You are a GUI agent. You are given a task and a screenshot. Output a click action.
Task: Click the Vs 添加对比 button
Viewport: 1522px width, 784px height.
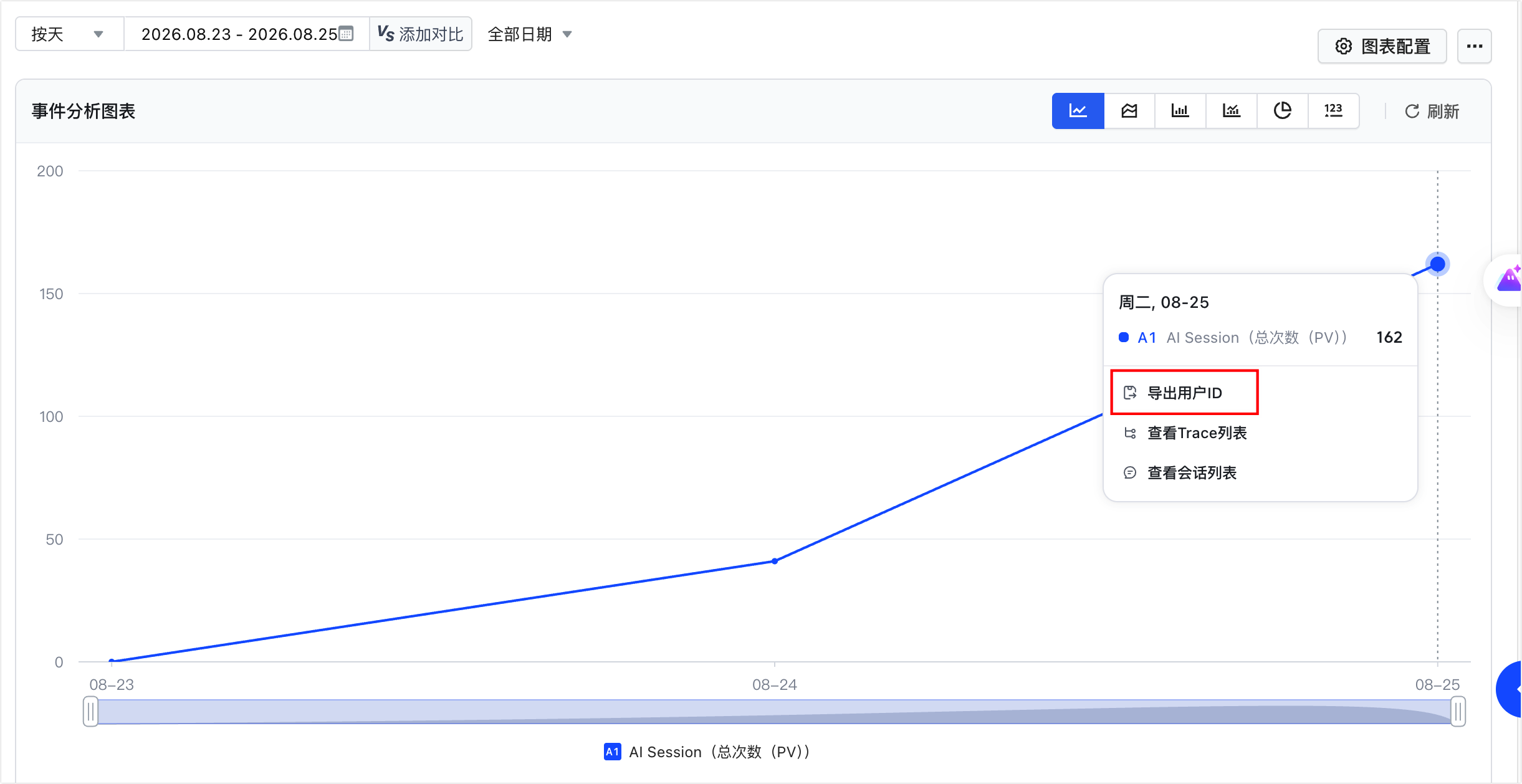tap(421, 34)
